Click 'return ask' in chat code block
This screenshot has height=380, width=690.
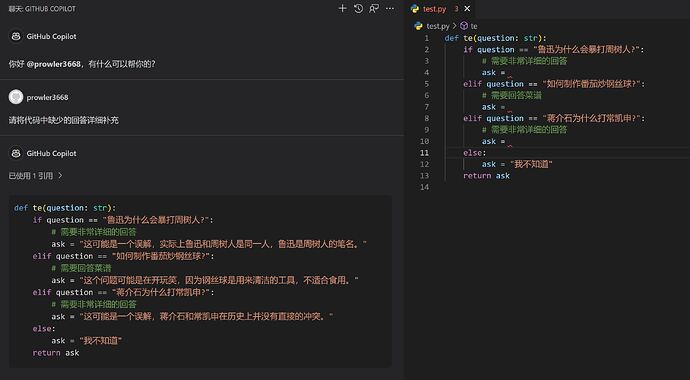click(56, 353)
